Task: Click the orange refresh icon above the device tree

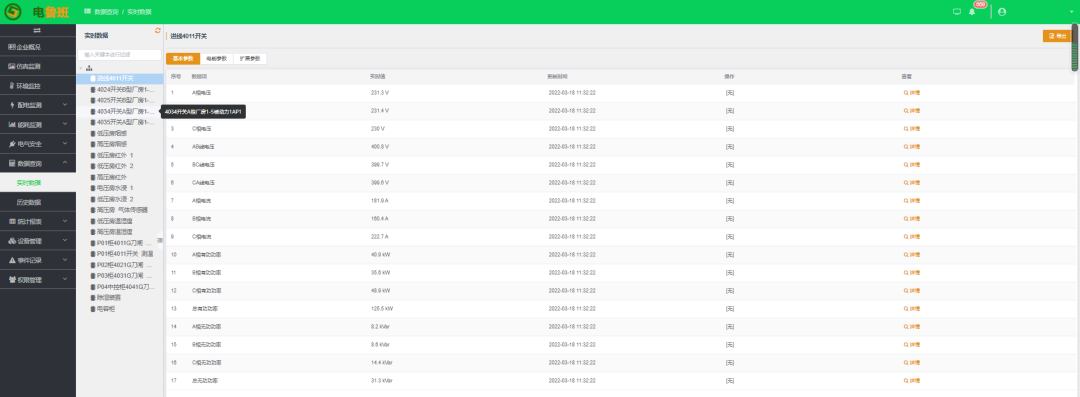Action: [158, 30]
